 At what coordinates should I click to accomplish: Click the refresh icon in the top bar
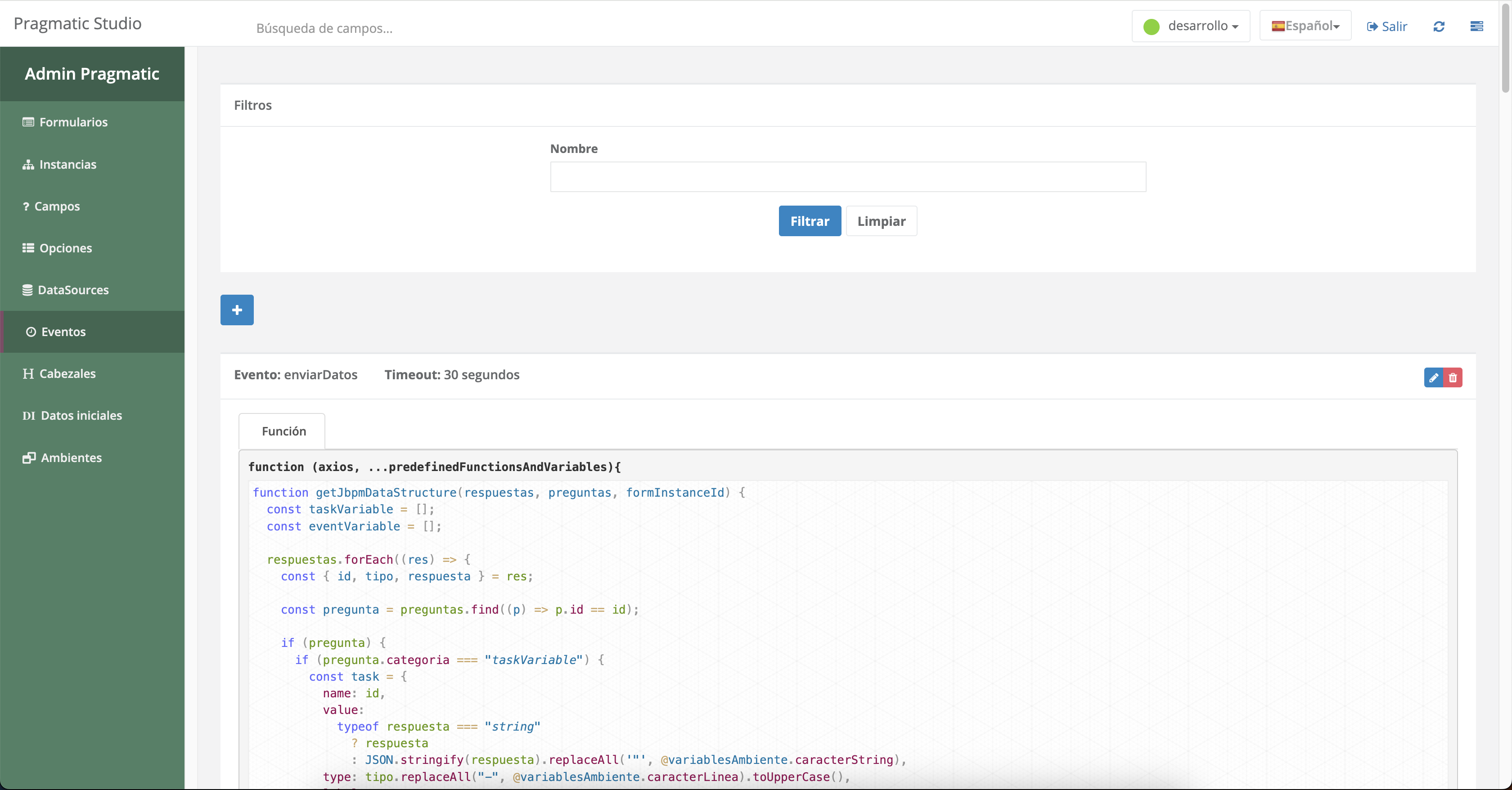tap(1439, 27)
